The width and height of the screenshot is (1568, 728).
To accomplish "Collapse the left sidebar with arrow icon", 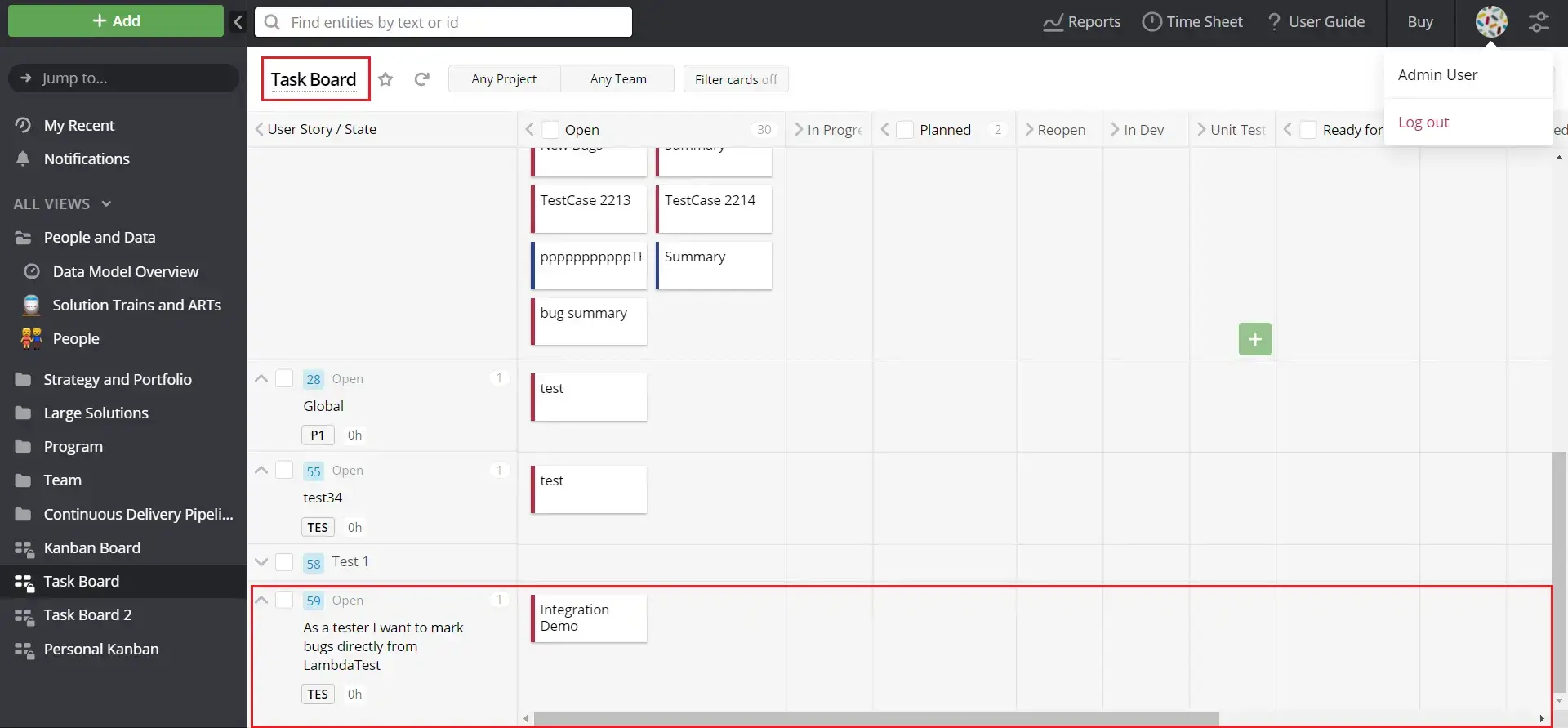I will [238, 22].
